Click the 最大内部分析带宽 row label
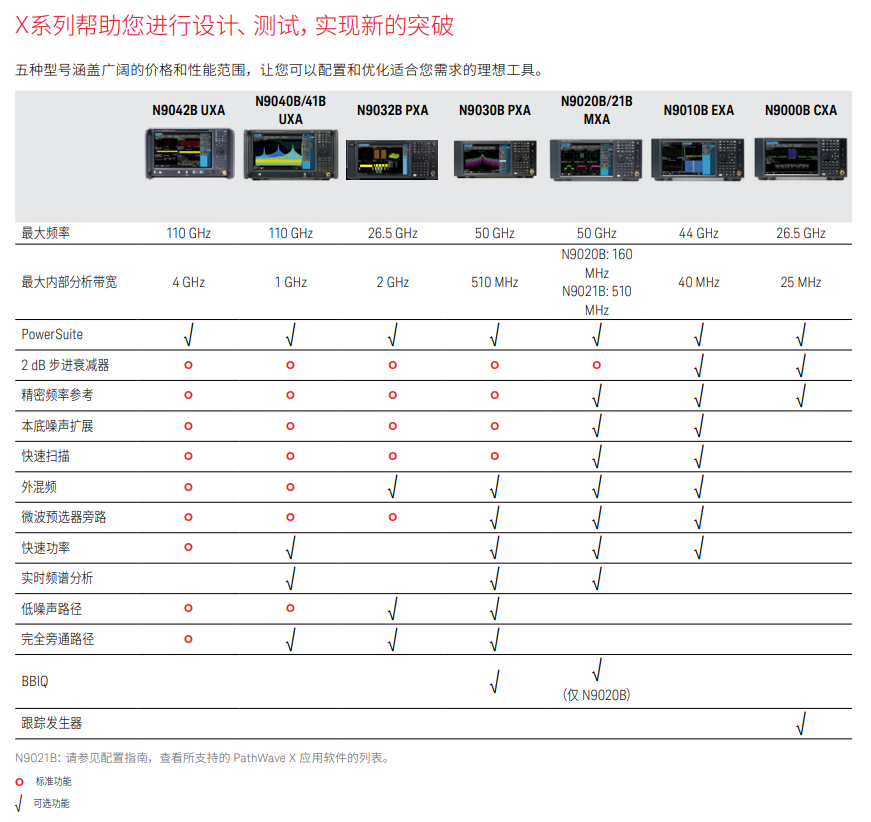 click(x=69, y=282)
